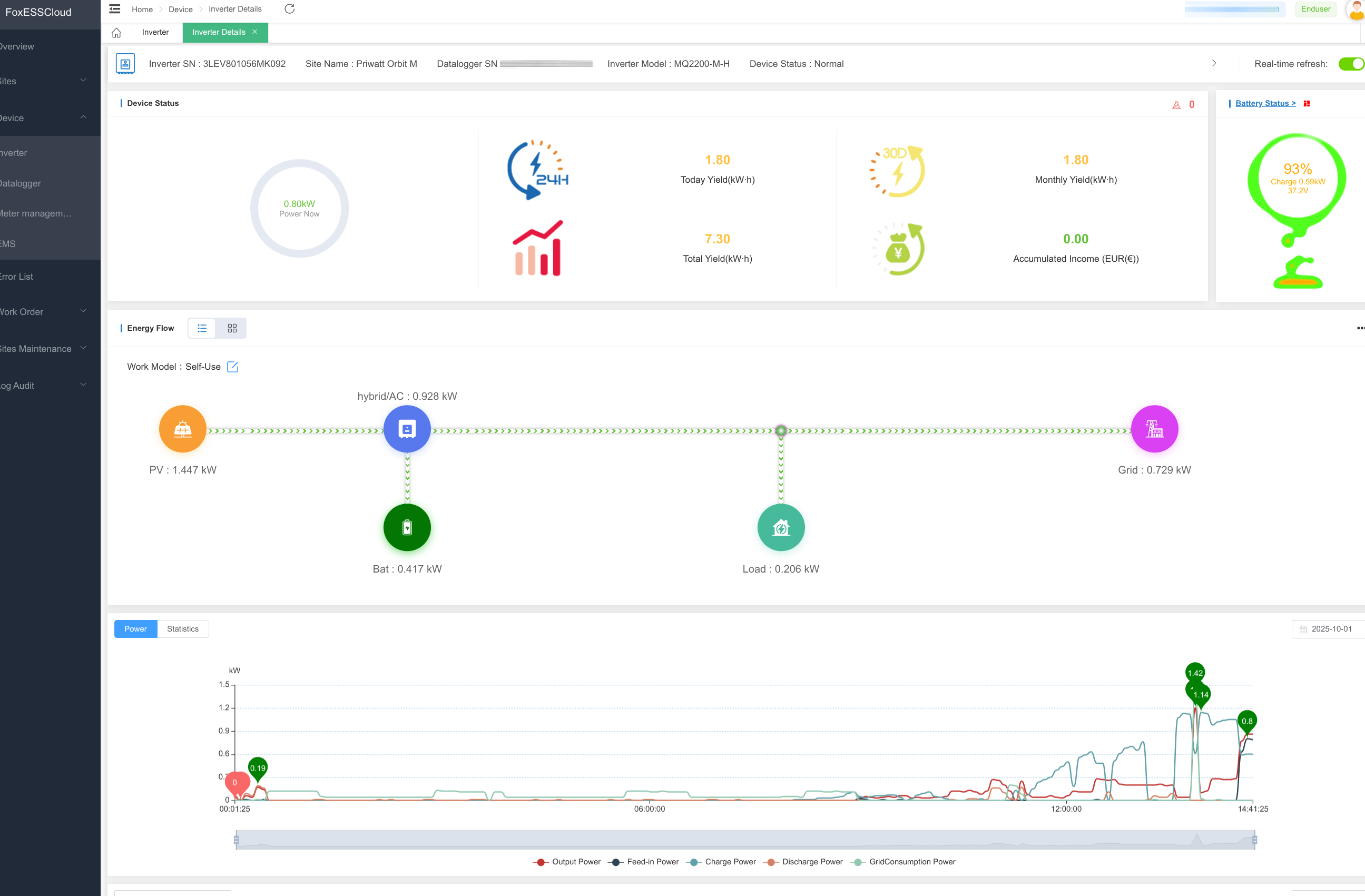Toggle Charge Power legend series
This screenshot has width=1365, height=896.
[x=723, y=862]
